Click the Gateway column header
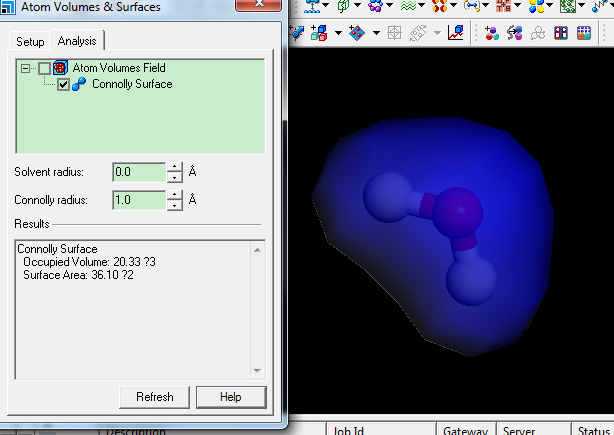614x435 pixels. 466,430
